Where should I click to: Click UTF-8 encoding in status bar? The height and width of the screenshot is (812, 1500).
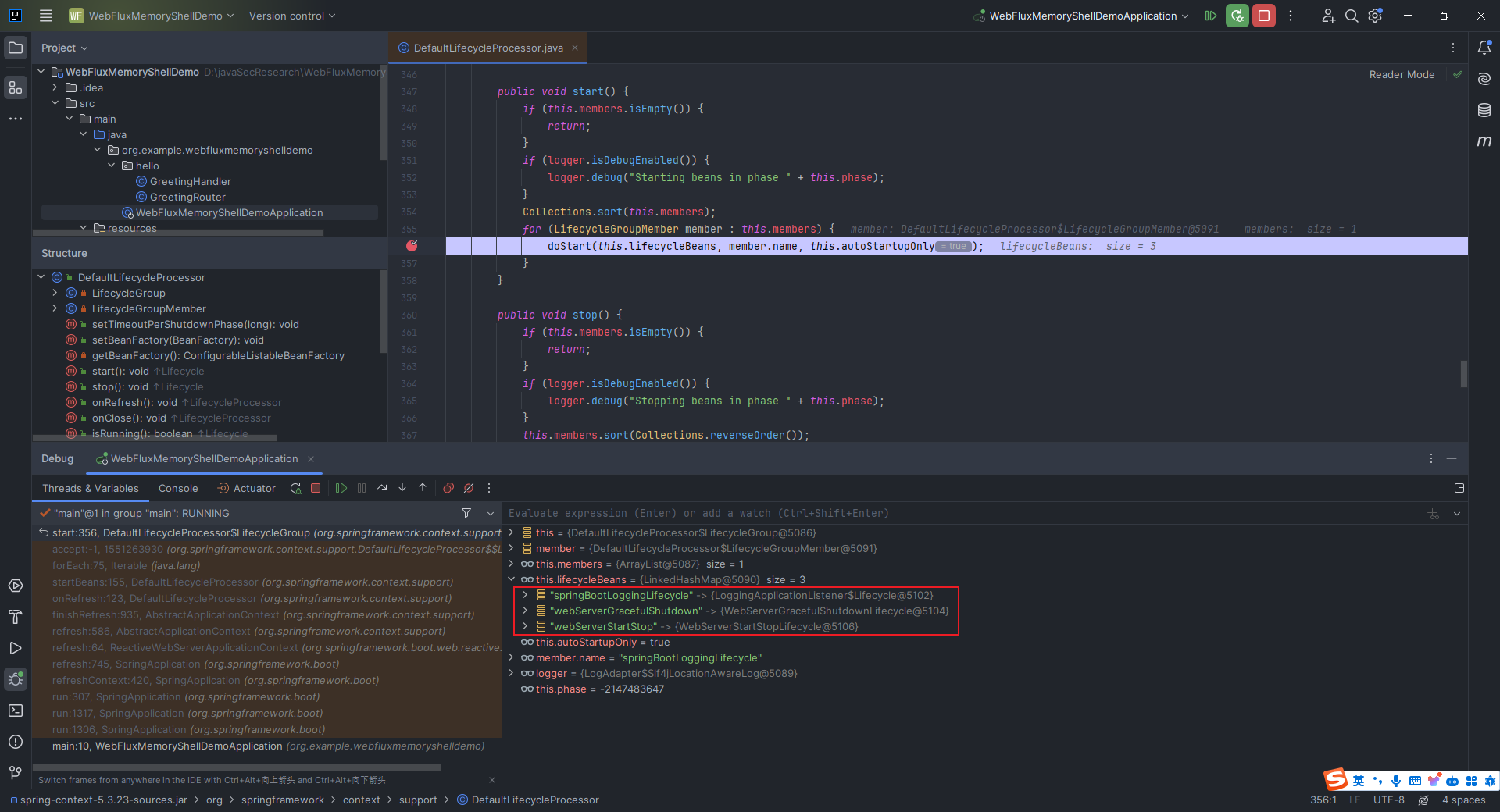click(1389, 800)
